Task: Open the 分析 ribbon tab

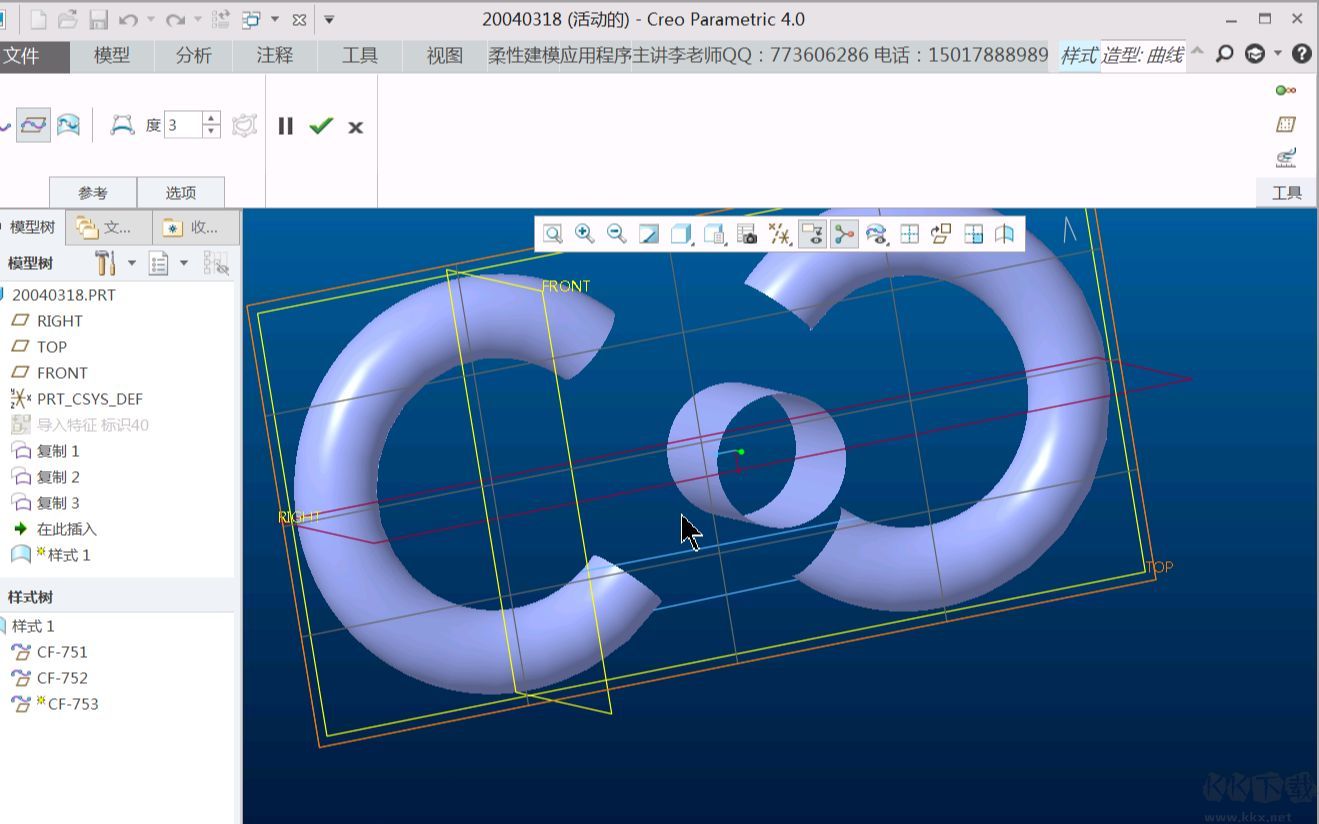Action: [x=193, y=56]
